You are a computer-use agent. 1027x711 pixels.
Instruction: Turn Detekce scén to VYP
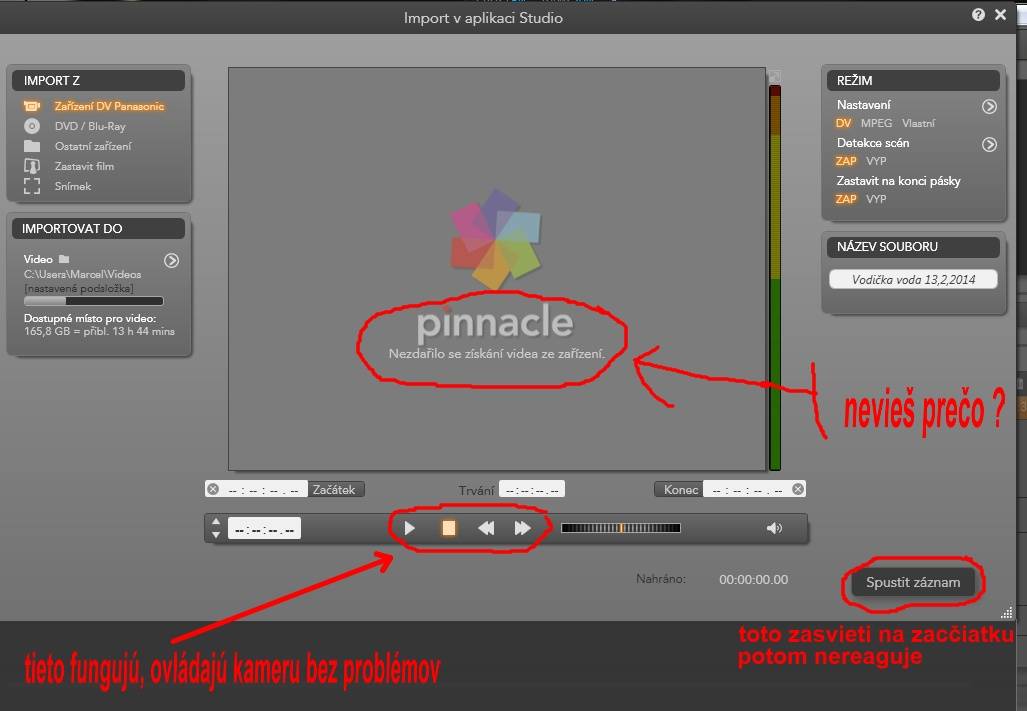[876, 161]
